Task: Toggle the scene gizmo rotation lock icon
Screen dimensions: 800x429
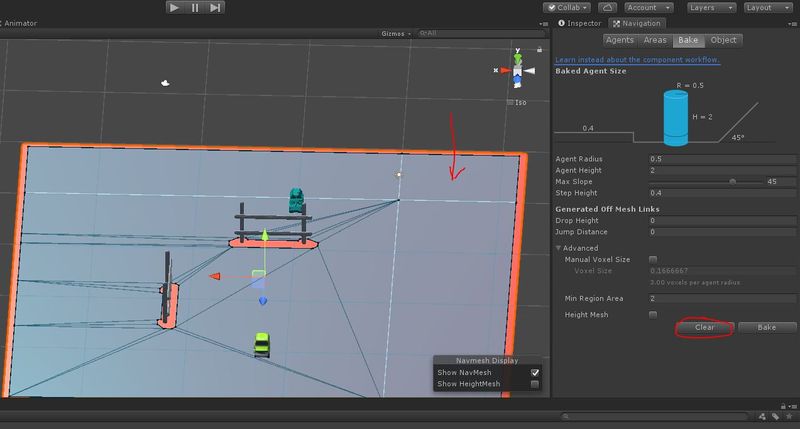Action: pos(539,49)
